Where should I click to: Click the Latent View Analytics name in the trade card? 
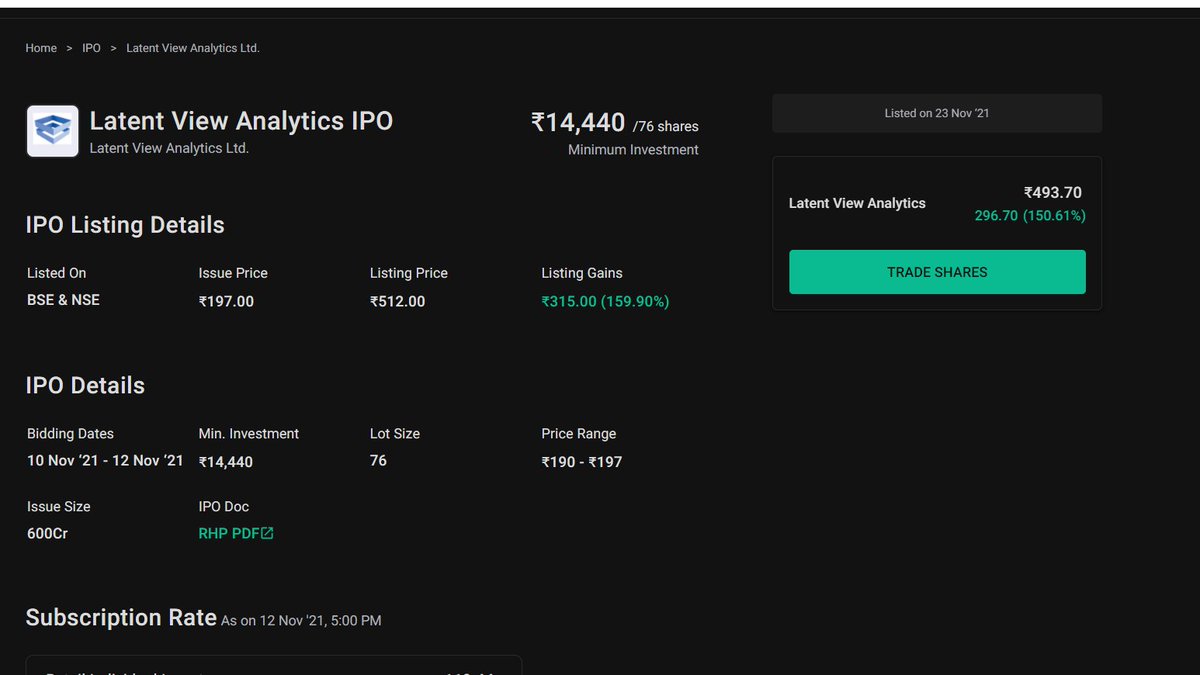tap(857, 203)
